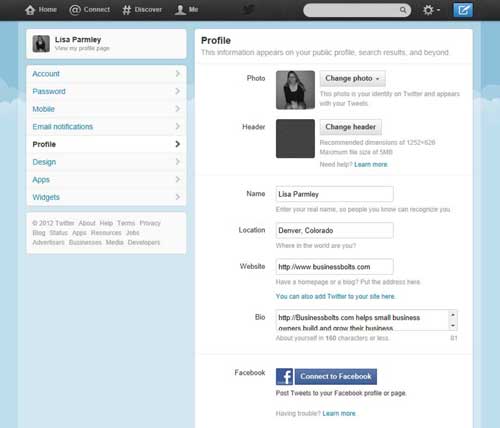Image resolution: width=500 pixels, height=428 pixels.
Task: Click Bio scrollbar up arrow
Action: [x=453, y=315]
